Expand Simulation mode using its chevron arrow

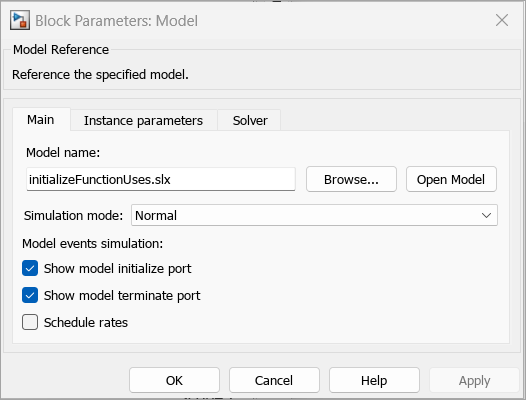(486, 215)
